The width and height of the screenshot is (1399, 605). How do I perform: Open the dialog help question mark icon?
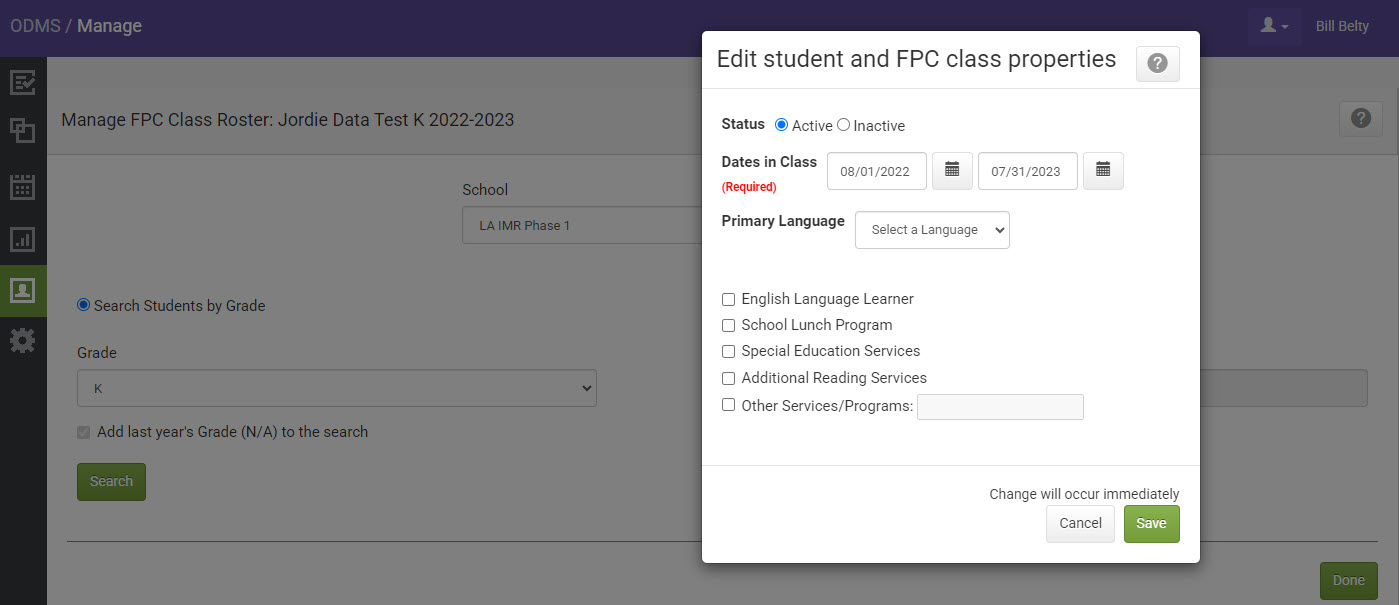coord(1157,63)
